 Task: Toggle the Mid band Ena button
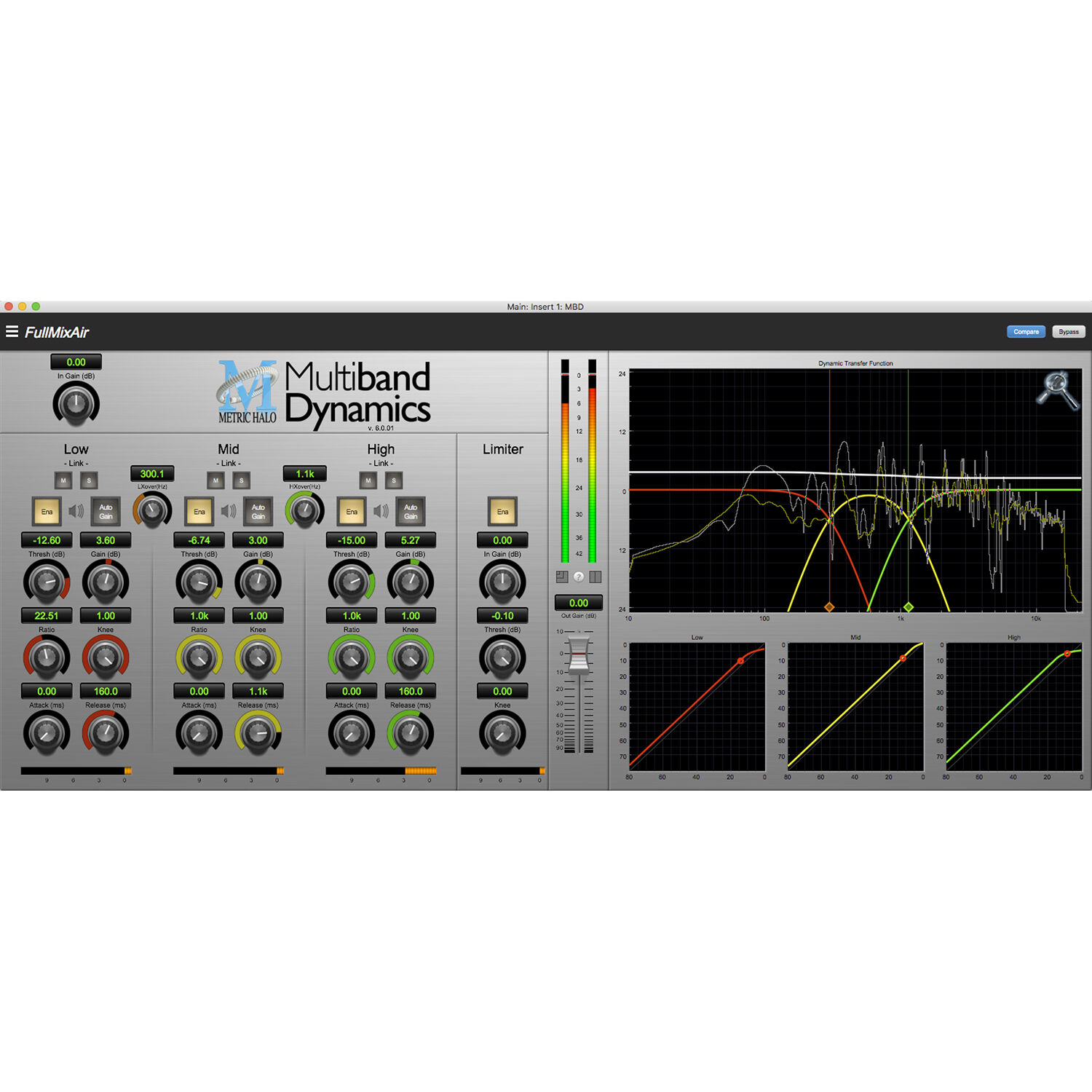point(199,511)
